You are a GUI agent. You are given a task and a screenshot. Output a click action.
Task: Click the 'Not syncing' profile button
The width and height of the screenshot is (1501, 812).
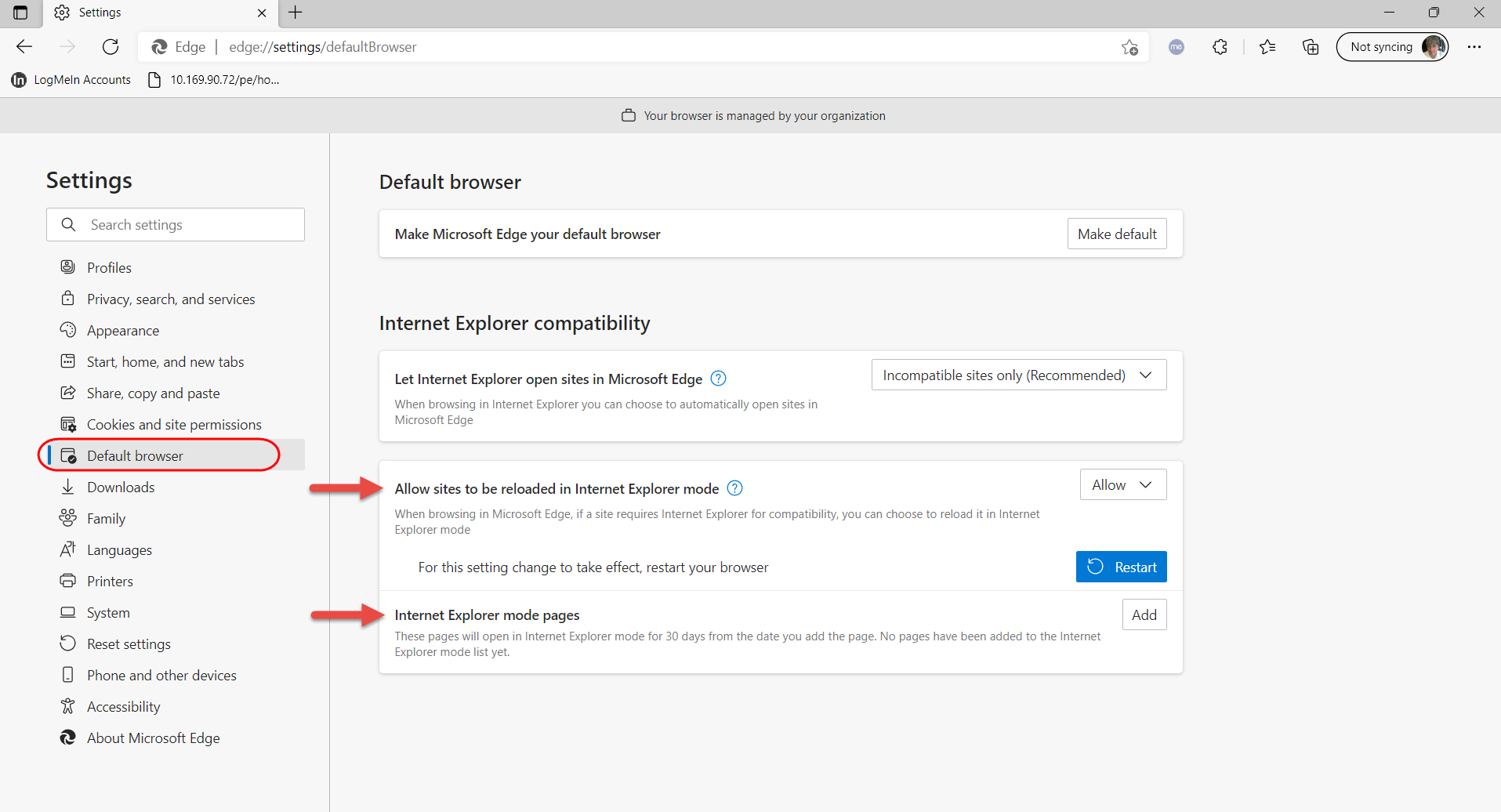1393,47
